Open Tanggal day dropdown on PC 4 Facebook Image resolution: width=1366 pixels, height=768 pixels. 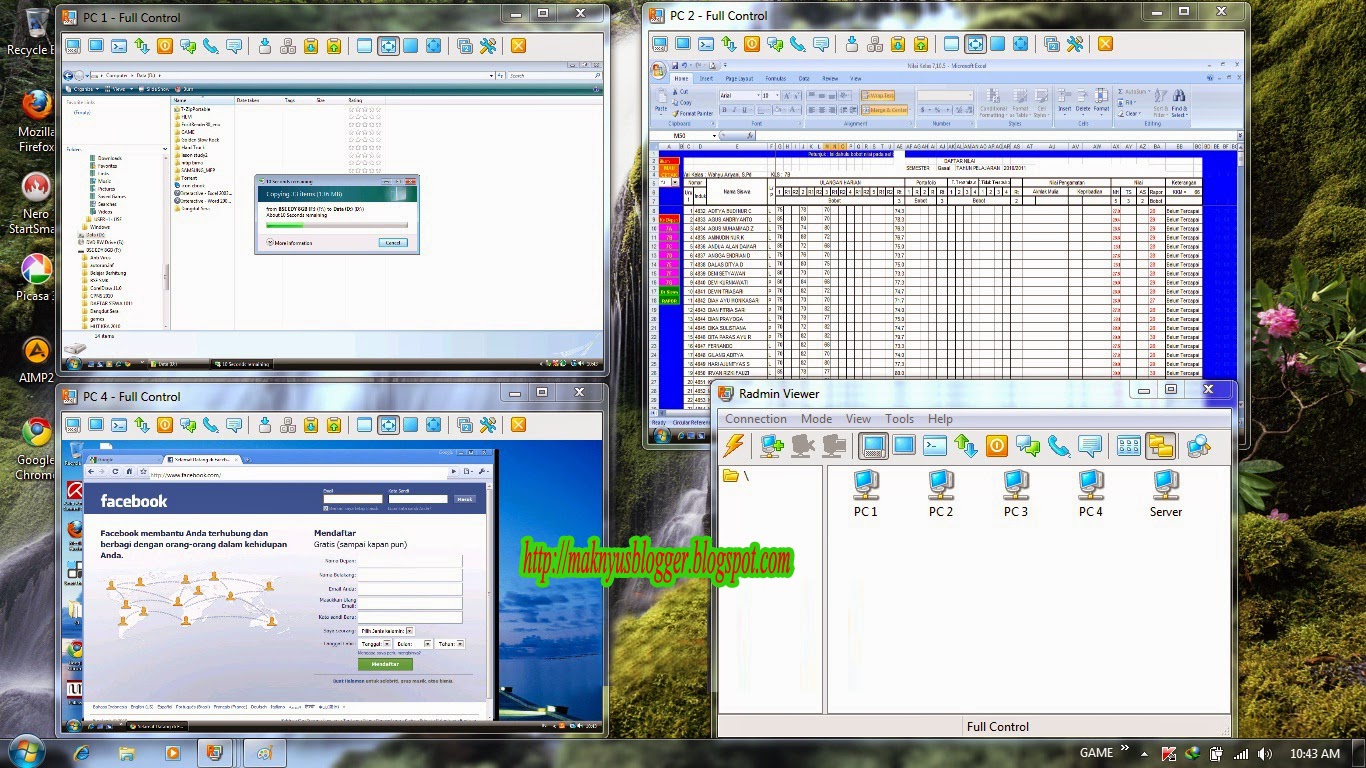point(375,644)
